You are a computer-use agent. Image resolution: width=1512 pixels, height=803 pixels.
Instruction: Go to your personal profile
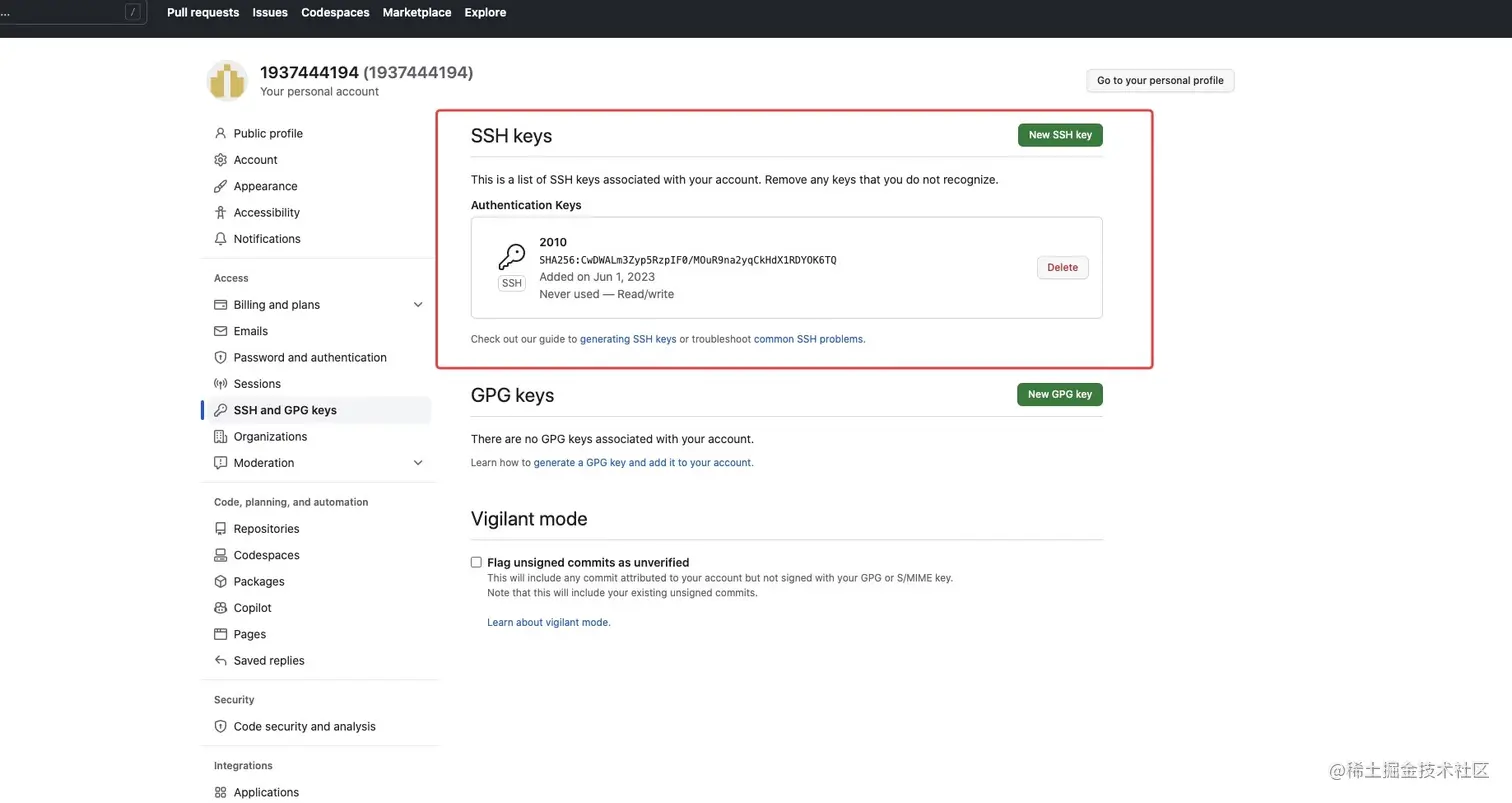click(1160, 81)
